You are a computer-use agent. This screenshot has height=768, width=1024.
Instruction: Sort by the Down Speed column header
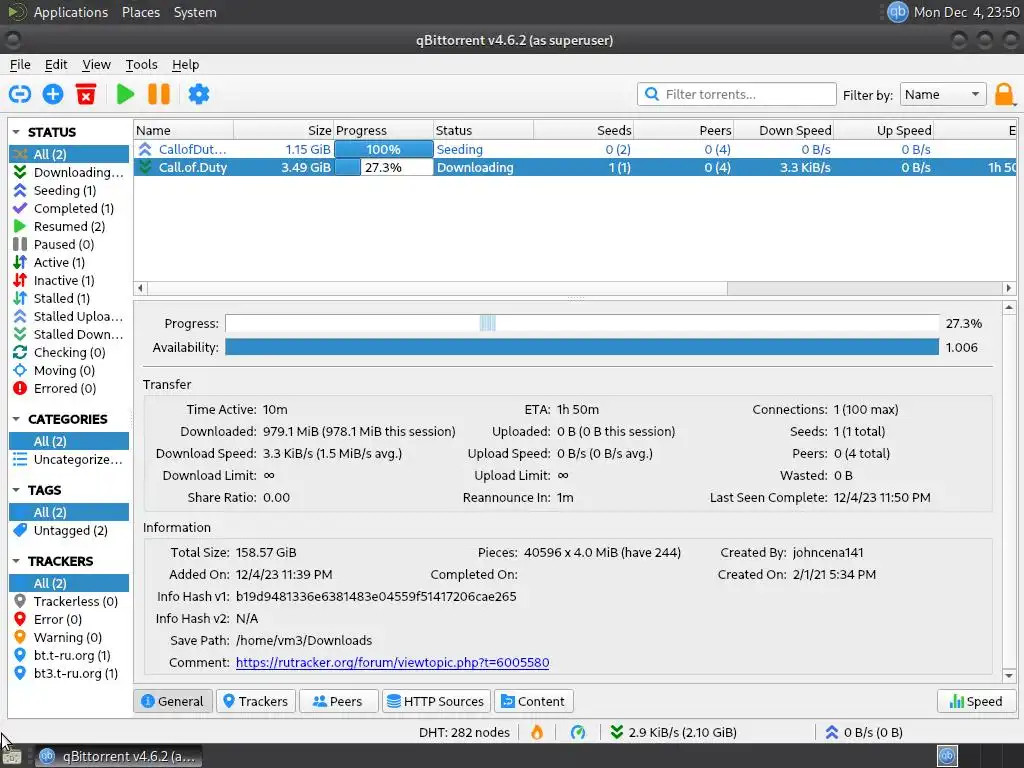click(x=784, y=130)
